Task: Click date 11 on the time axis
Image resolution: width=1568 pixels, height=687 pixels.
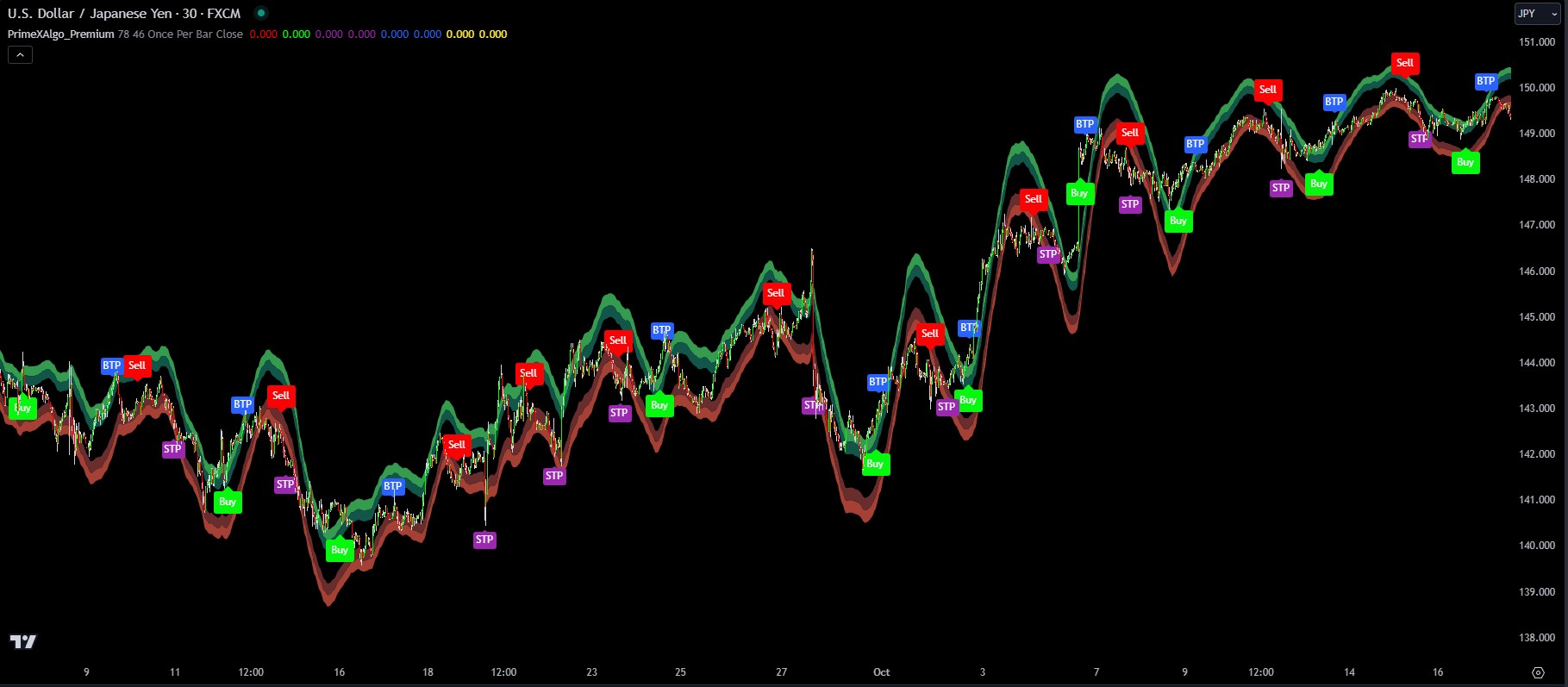Action: (175, 672)
